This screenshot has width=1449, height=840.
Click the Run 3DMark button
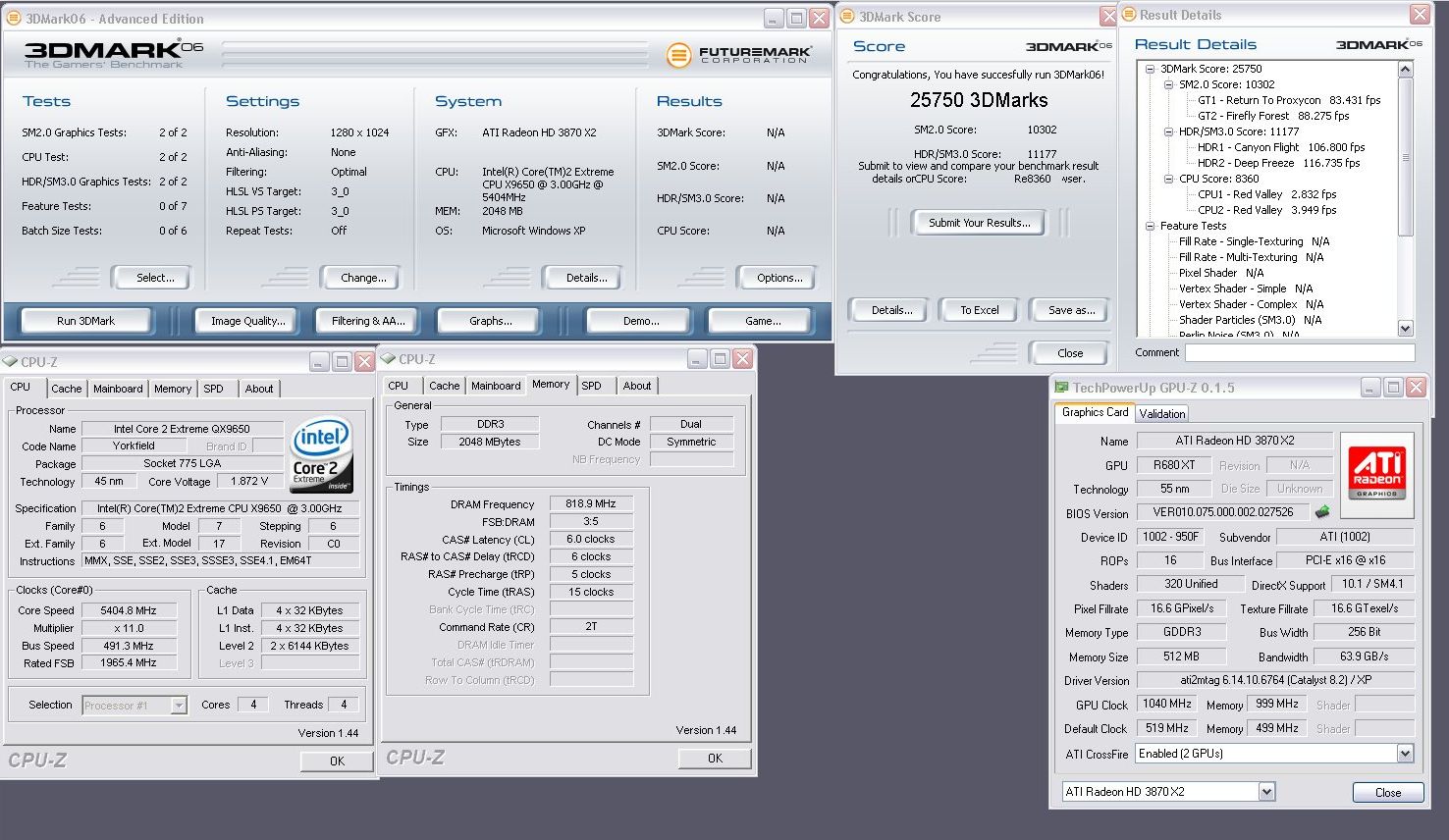coord(85,321)
